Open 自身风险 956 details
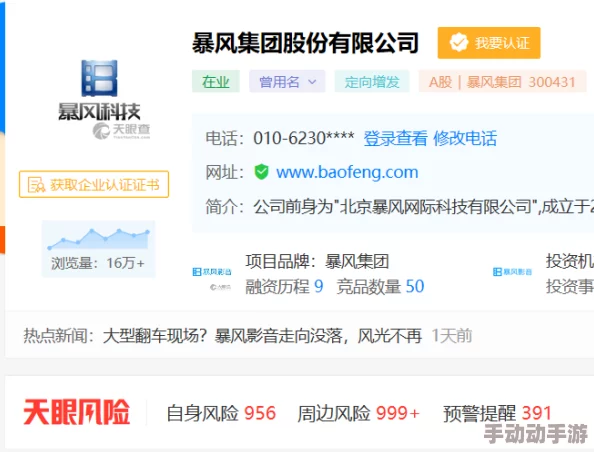This screenshot has width=594, height=452. click(x=221, y=413)
